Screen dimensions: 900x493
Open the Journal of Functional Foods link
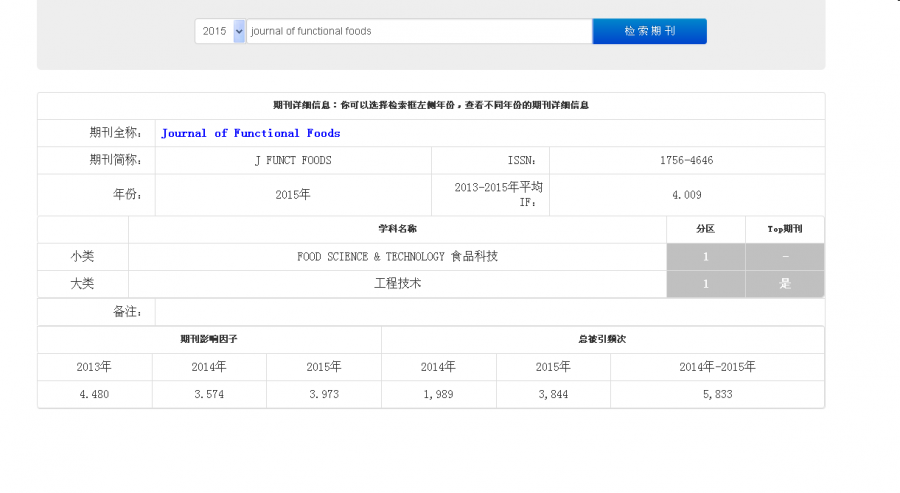[x=251, y=133]
